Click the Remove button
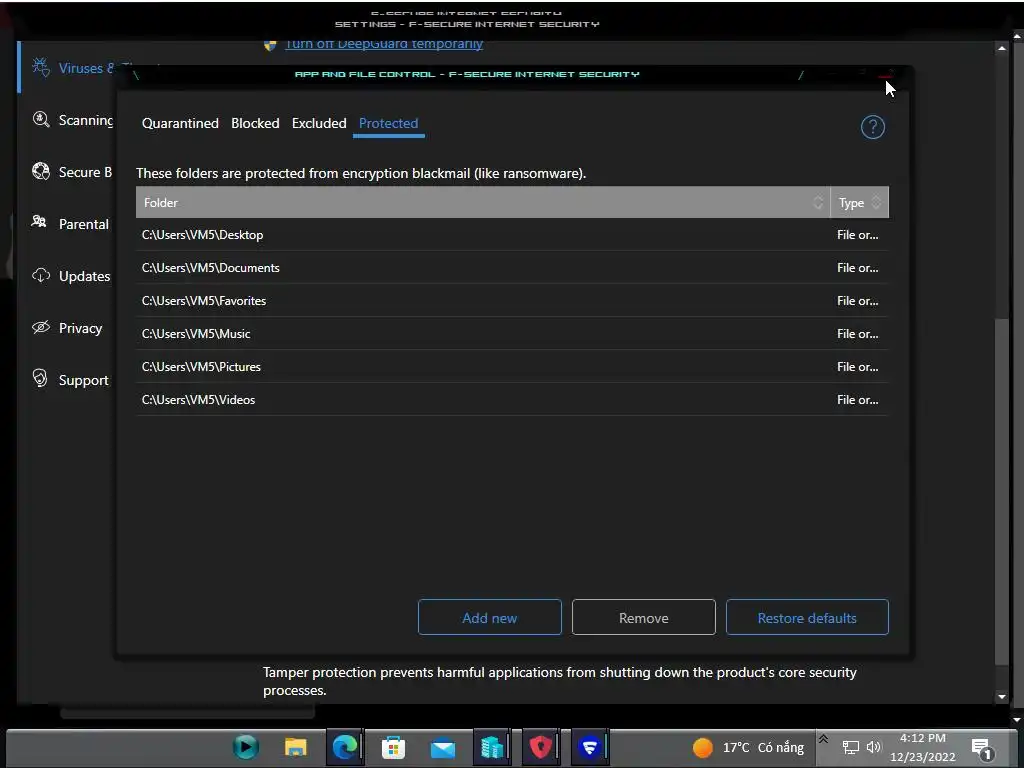This screenshot has height=768, width=1024. [644, 617]
